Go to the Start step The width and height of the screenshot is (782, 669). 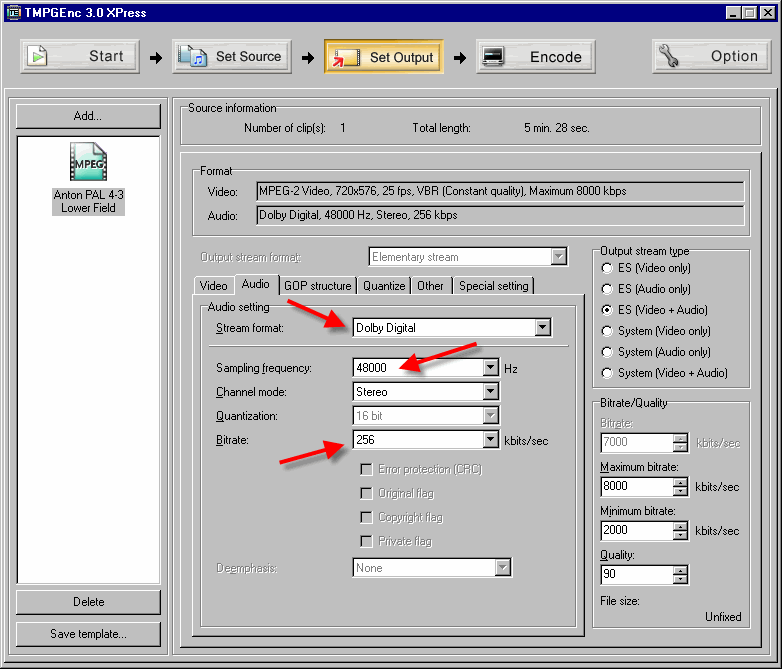tap(80, 56)
